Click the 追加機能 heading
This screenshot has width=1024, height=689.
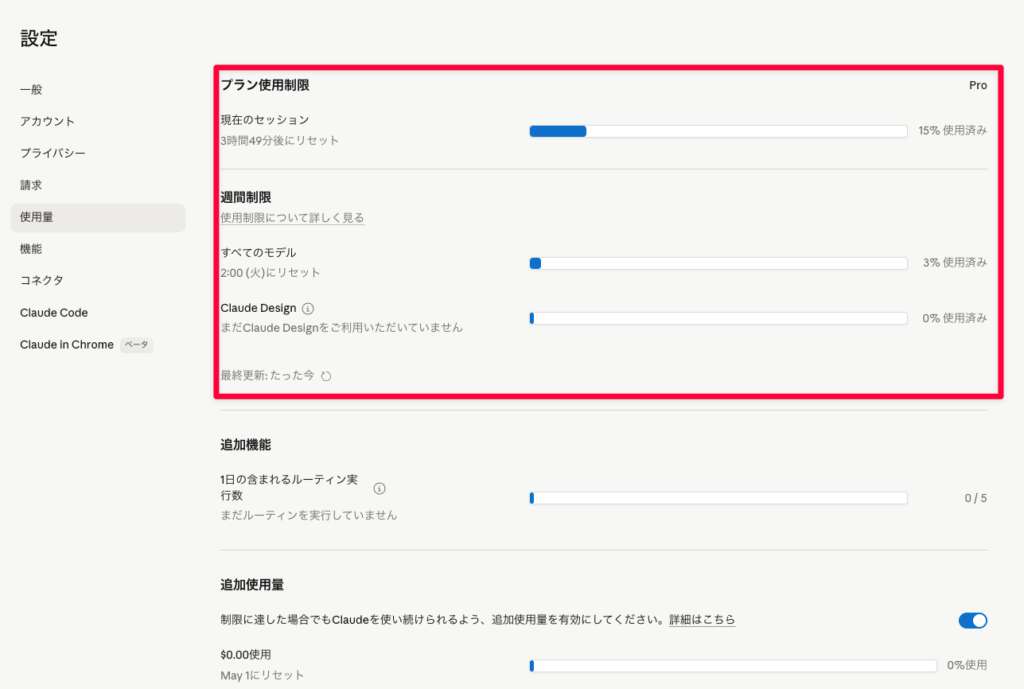tap(246, 445)
